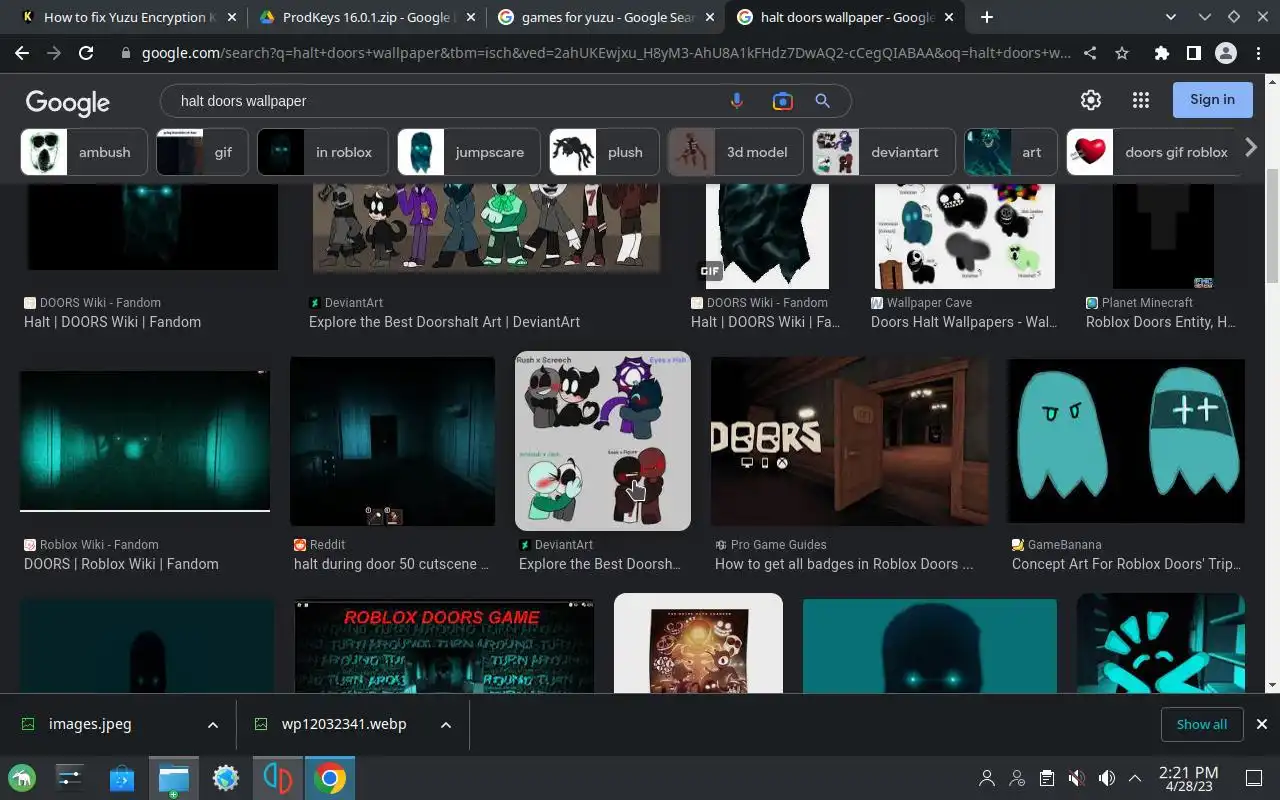Open the file manager in taskbar
1280x800 pixels.
(x=174, y=778)
